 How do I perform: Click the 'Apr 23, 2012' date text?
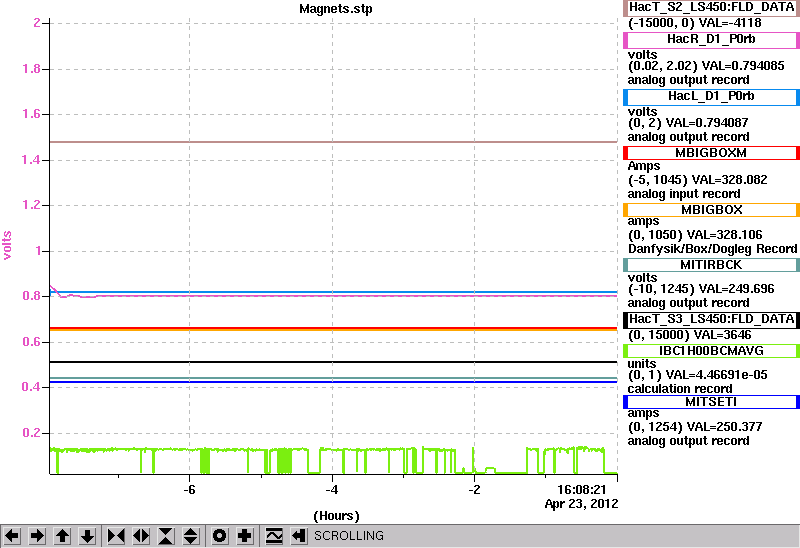click(581, 504)
